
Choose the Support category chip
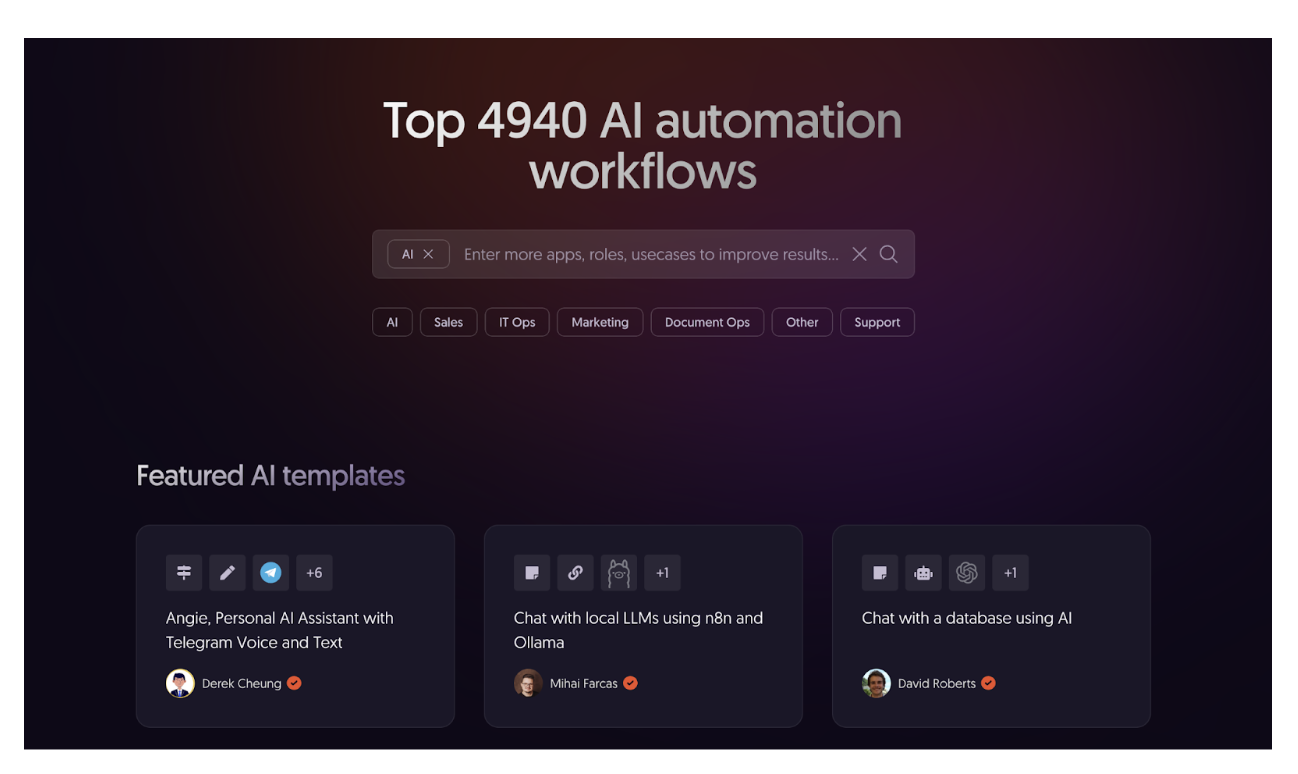click(x=877, y=322)
